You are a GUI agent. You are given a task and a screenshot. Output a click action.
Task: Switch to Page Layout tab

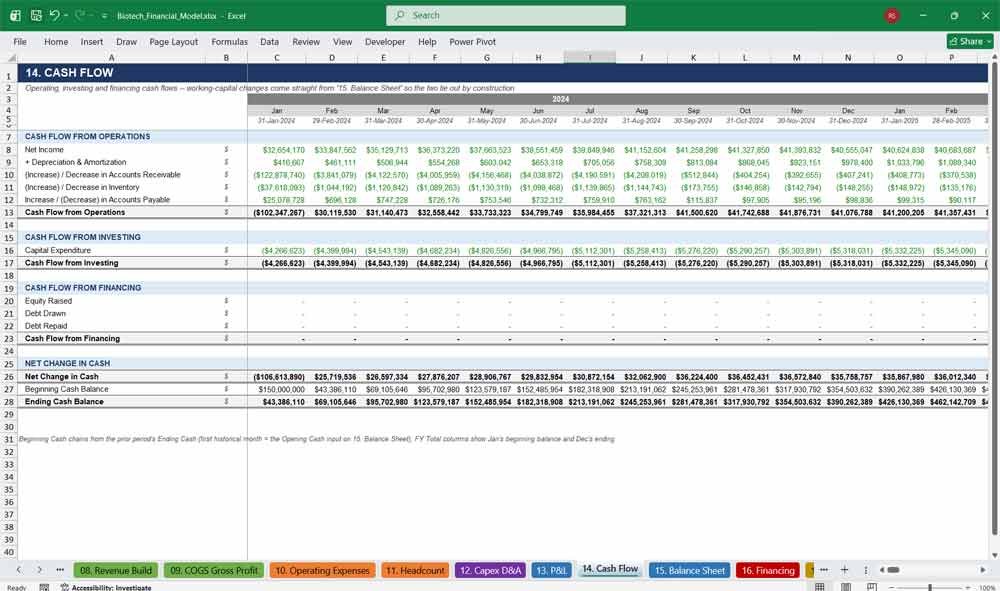coord(173,41)
